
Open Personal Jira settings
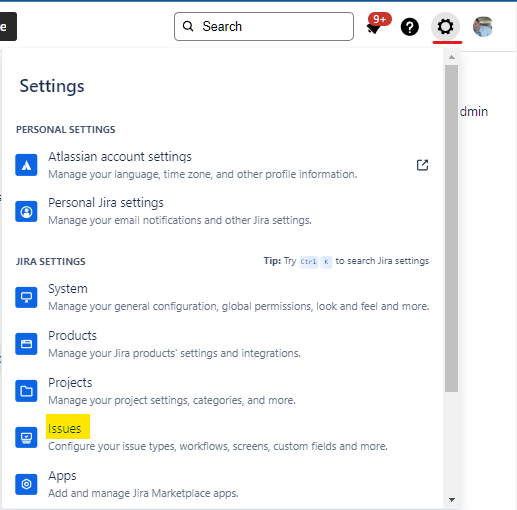pos(106,203)
